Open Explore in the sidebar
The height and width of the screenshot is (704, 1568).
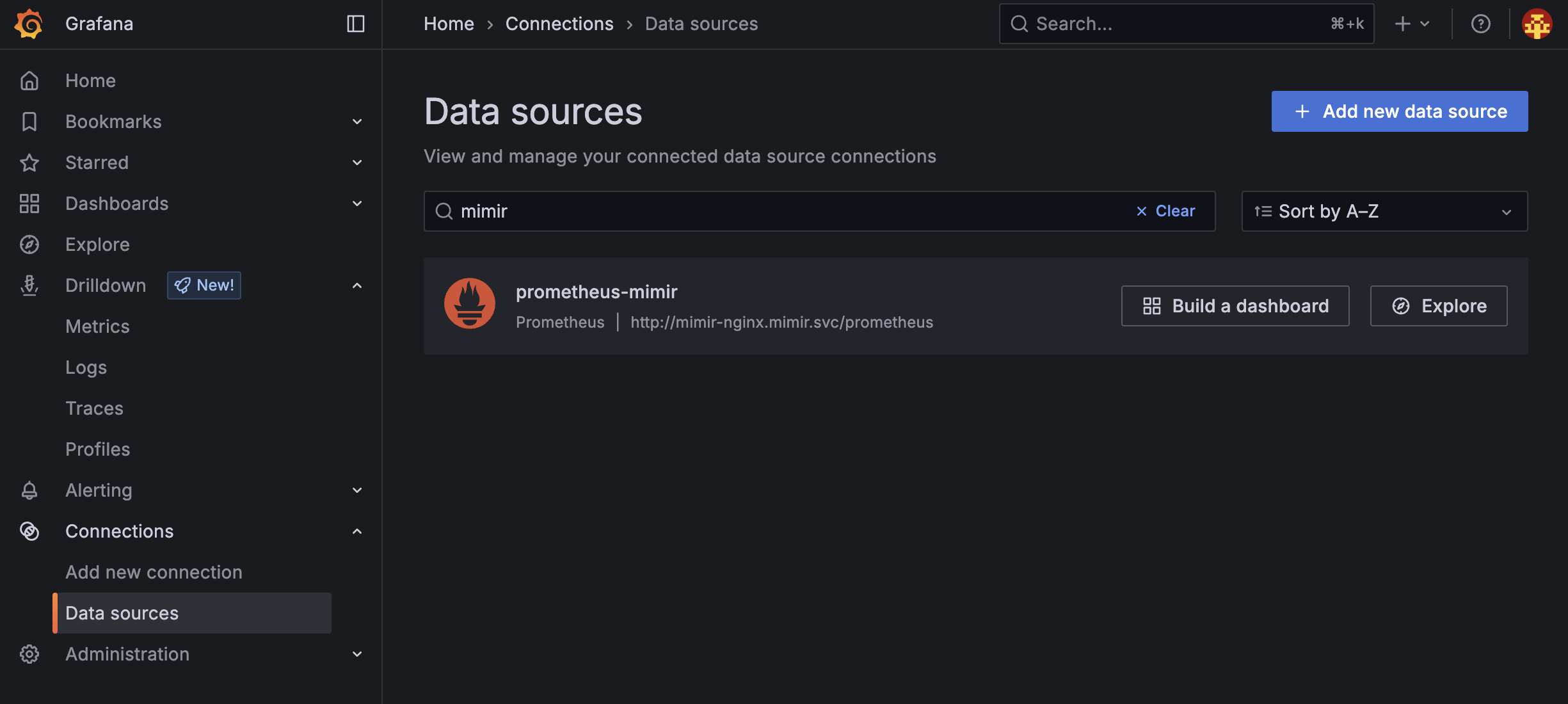[x=97, y=244]
